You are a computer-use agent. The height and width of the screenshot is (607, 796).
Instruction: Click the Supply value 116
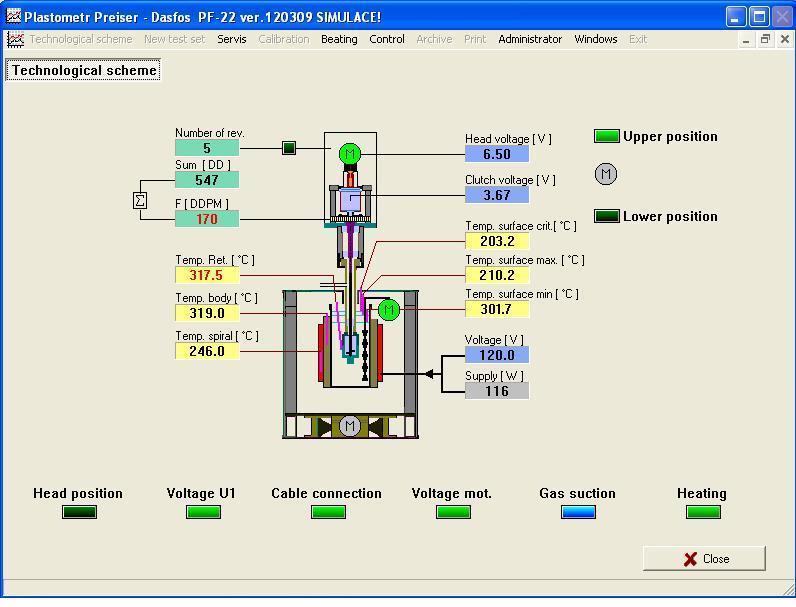pos(496,391)
